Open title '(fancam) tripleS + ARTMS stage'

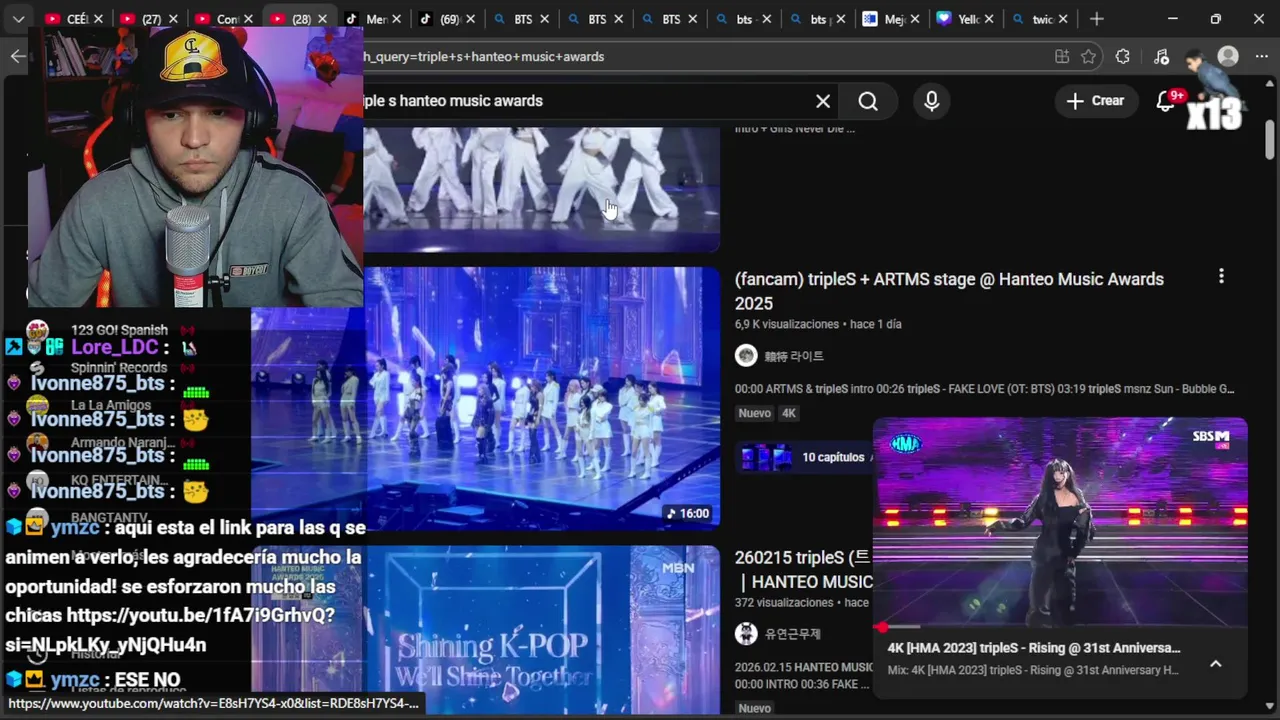(x=949, y=291)
